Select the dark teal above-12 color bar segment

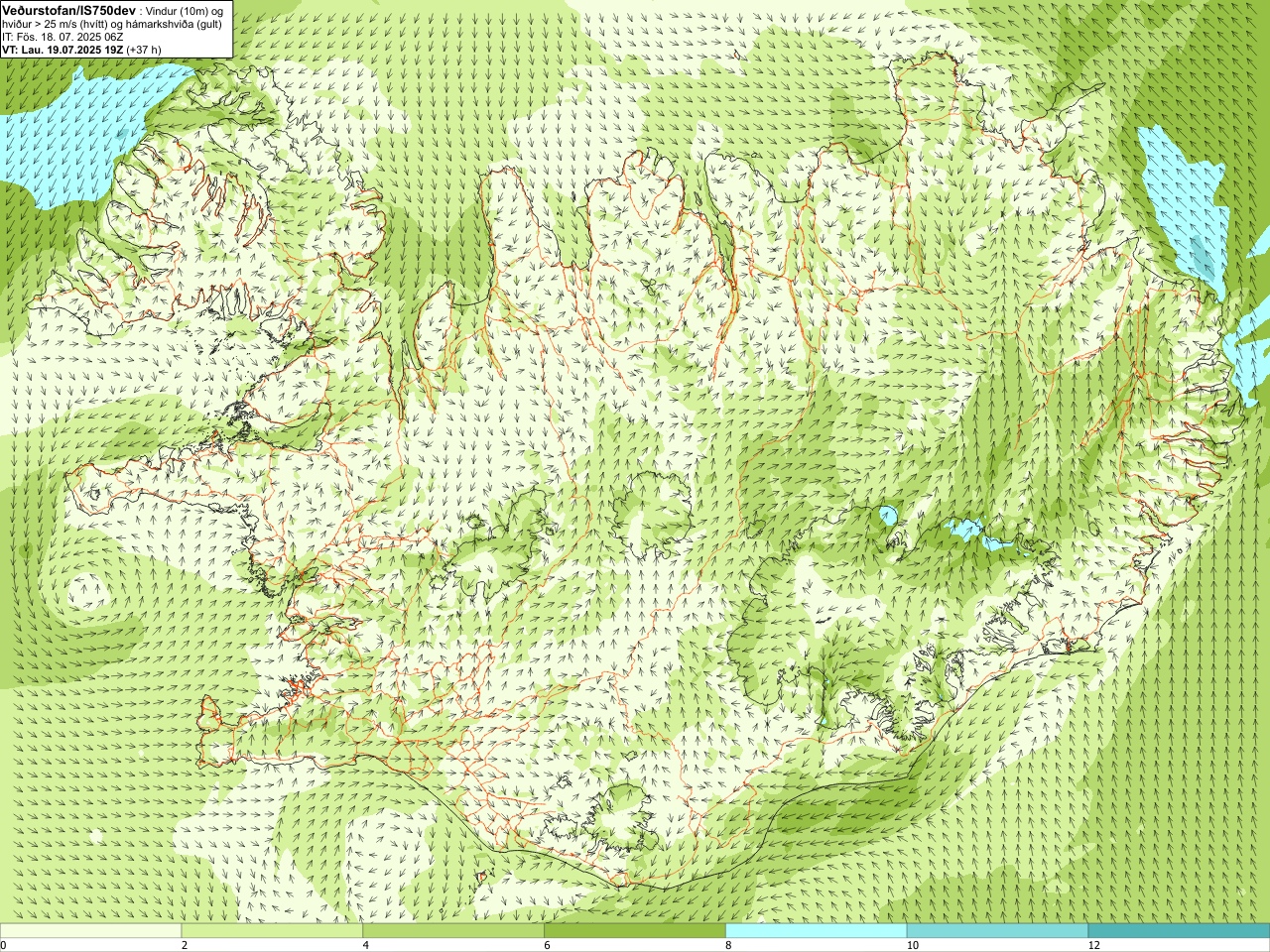click(1179, 931)
